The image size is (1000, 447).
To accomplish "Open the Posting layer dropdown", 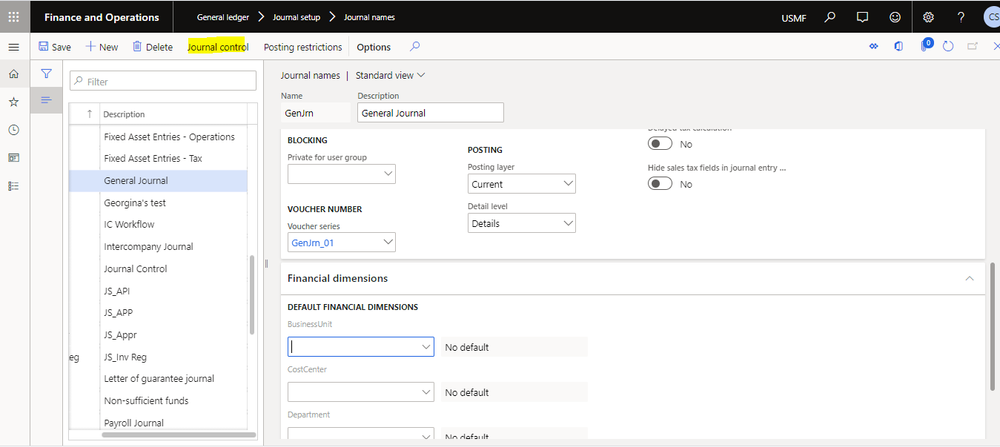I will point(521,184).
